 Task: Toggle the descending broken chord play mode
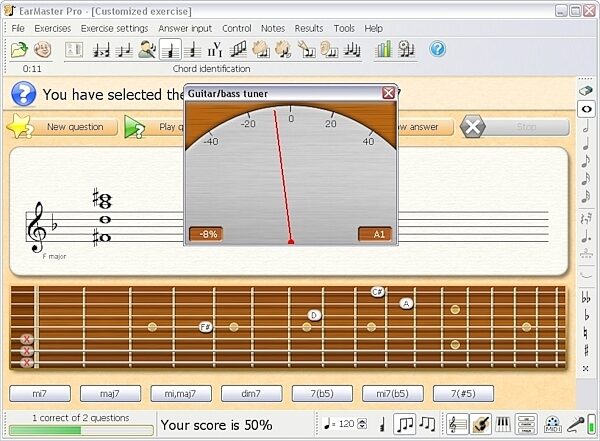click(427, 424)
